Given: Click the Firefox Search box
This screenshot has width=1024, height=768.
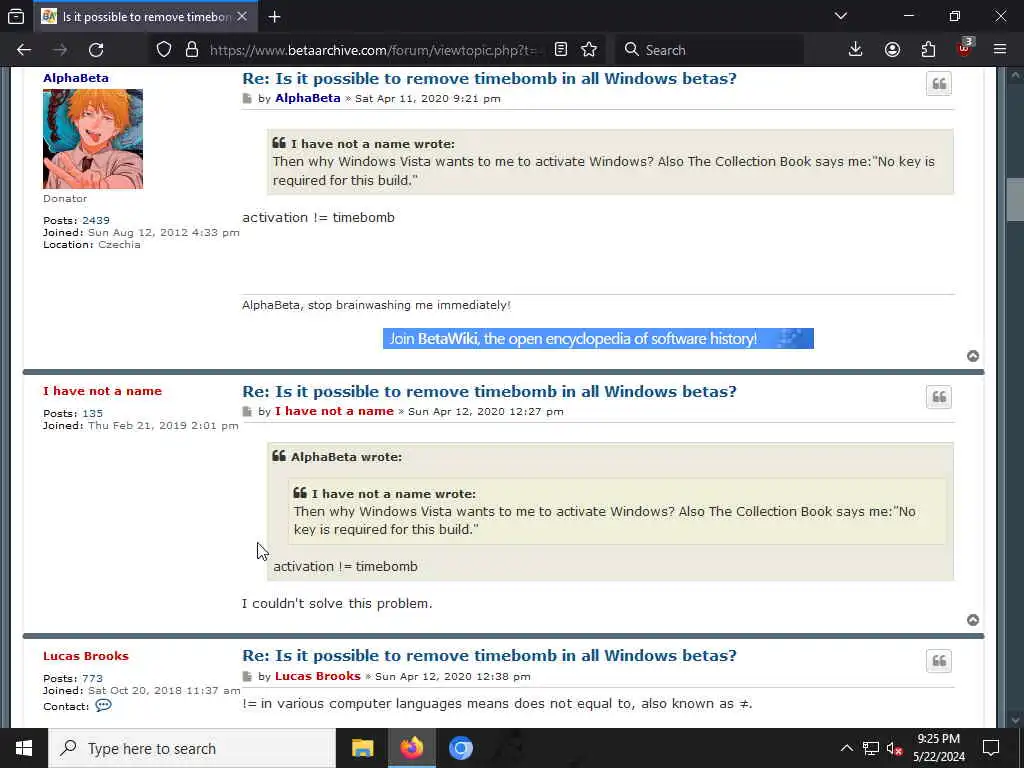Looking at the screenshot, I should coord(709,50).
